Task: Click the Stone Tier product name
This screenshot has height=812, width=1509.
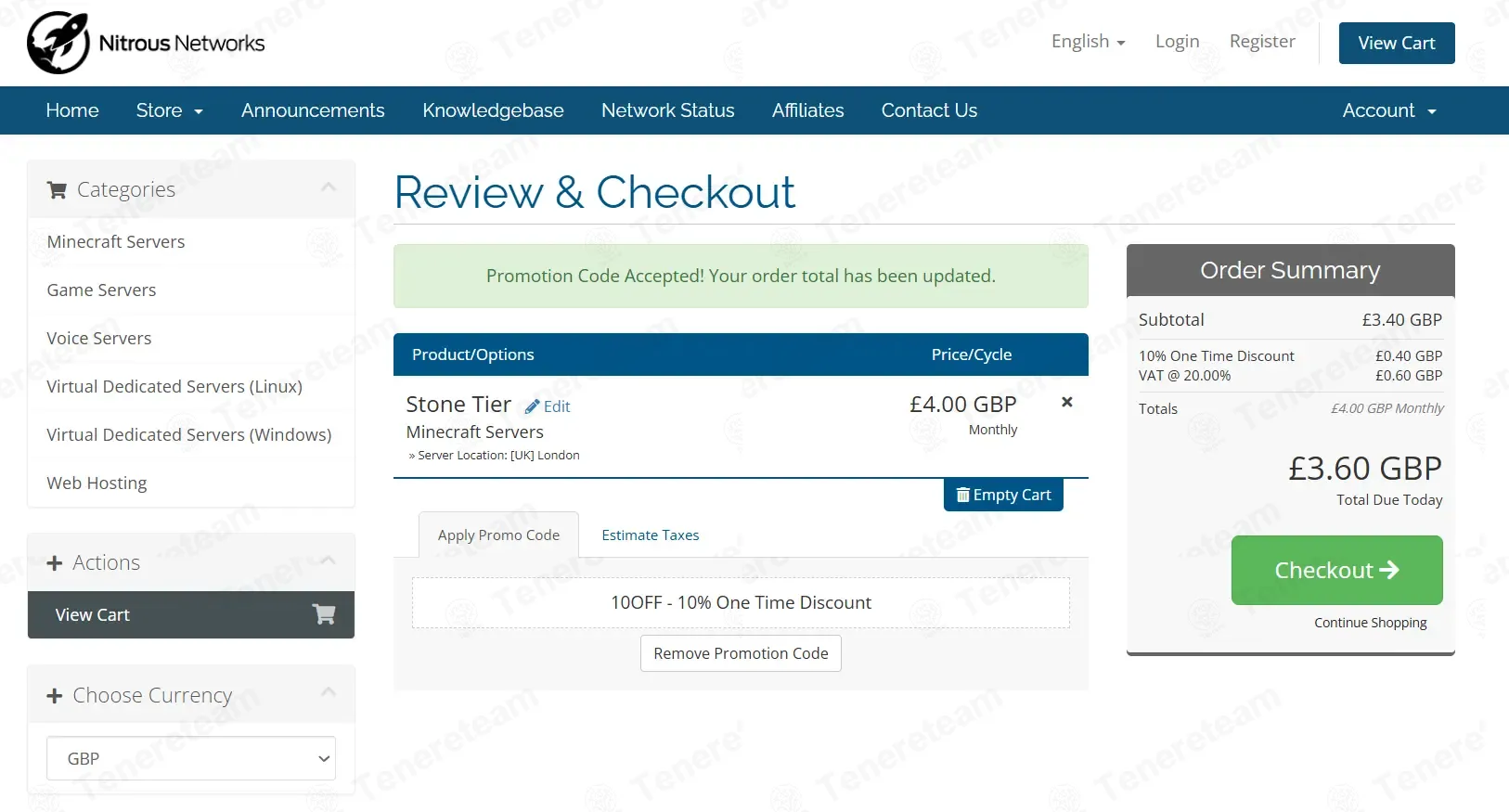Action: [x=458, y=405]
